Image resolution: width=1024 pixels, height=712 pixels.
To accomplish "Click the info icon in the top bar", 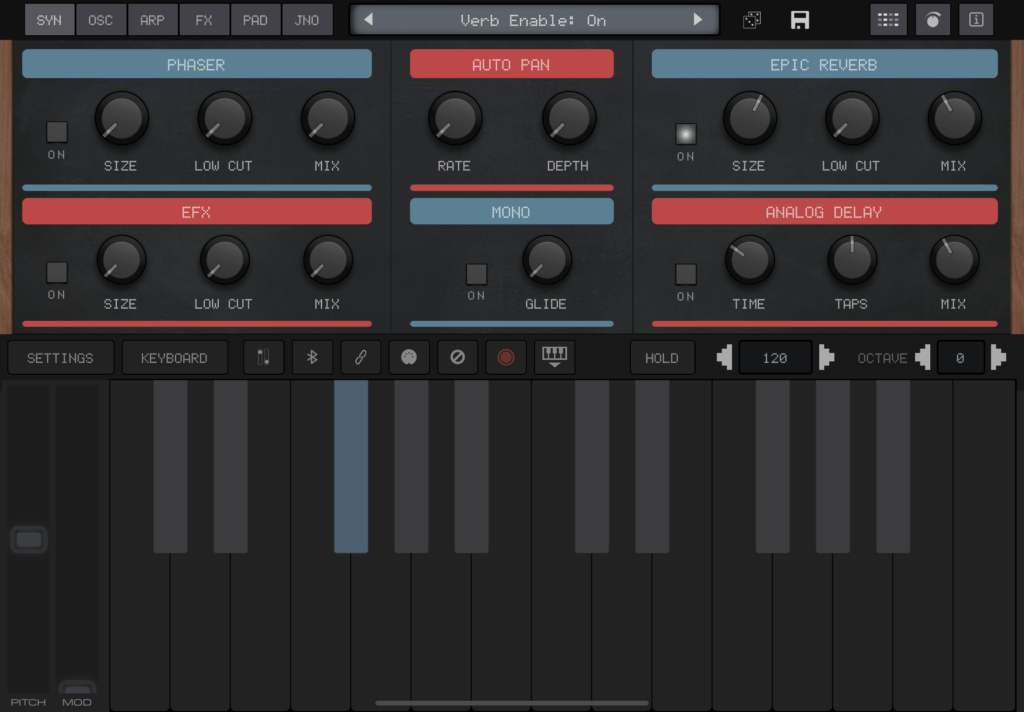I will coord(976,20).
